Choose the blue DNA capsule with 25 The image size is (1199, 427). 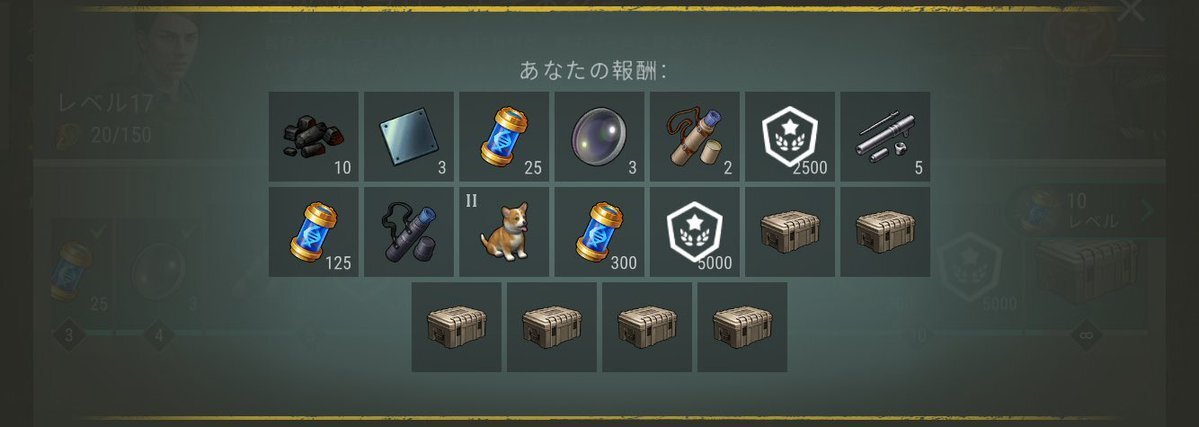504,137
